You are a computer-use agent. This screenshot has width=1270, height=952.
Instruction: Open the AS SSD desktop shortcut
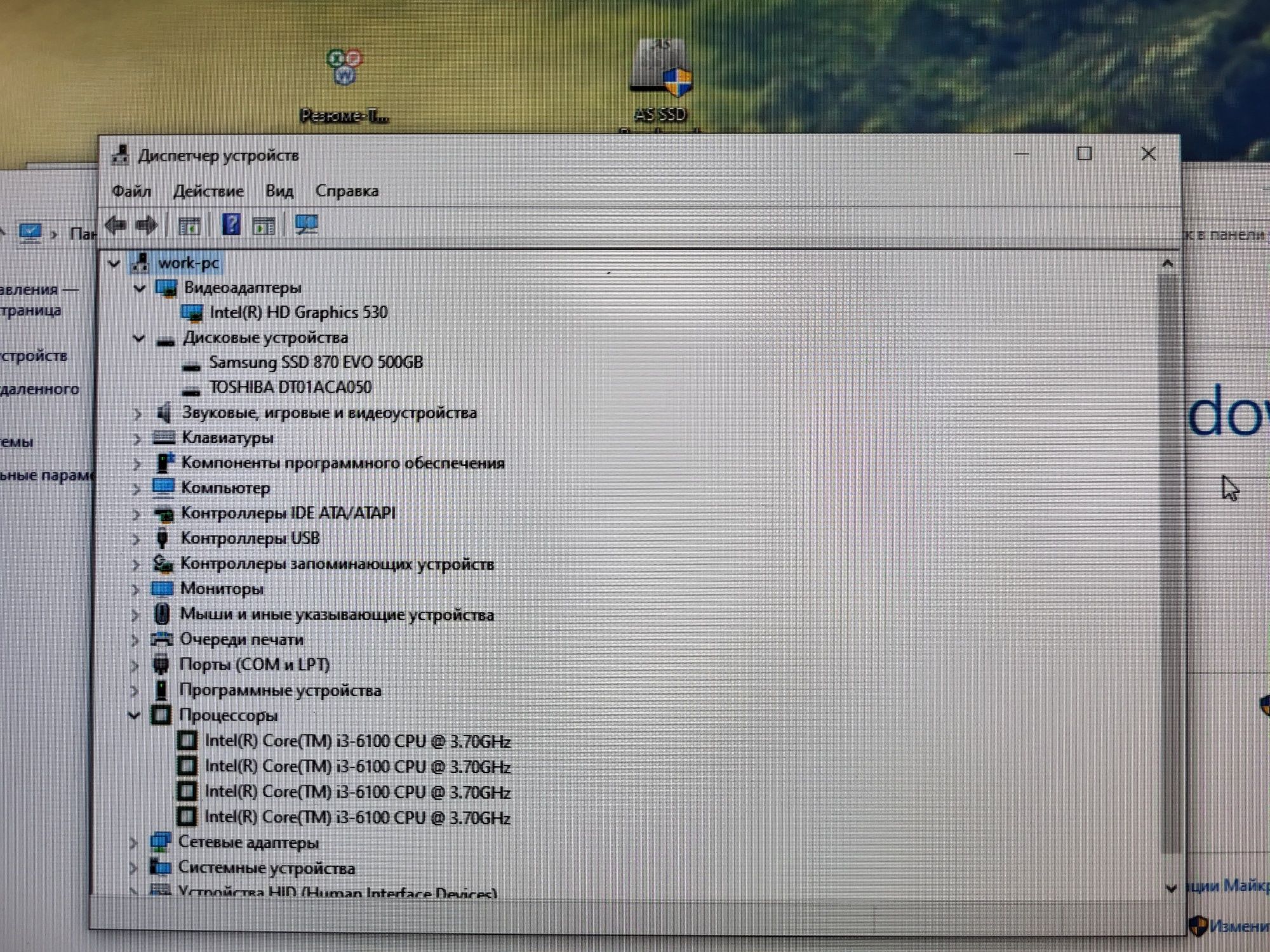[660, 79]
